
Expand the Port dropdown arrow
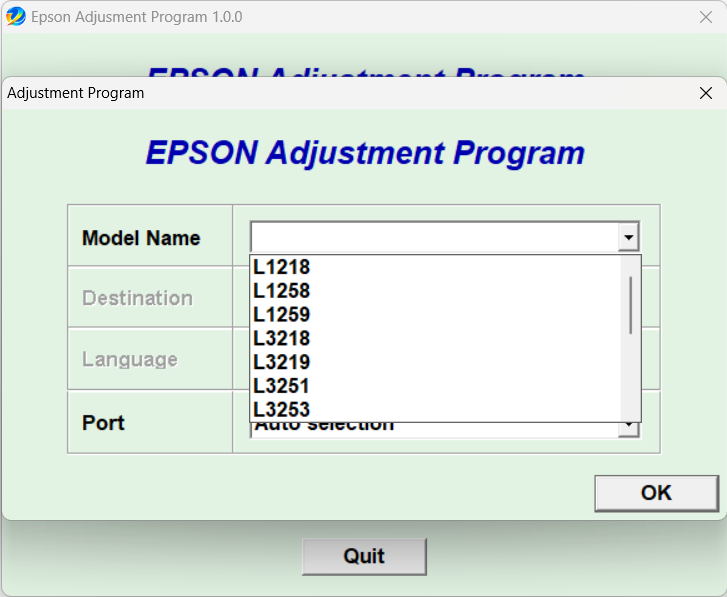tap(628, 427)
